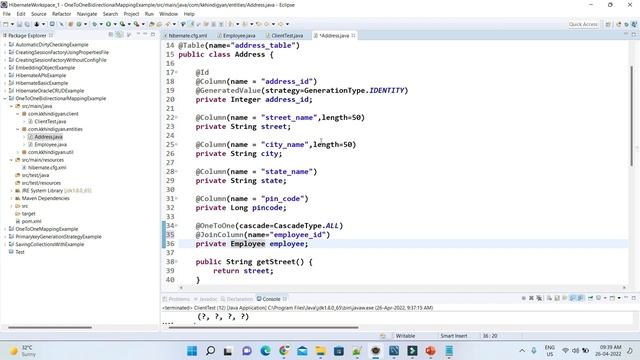Open the Open Console dropdown arrow

pyautogui.click(x=619, y=298)
